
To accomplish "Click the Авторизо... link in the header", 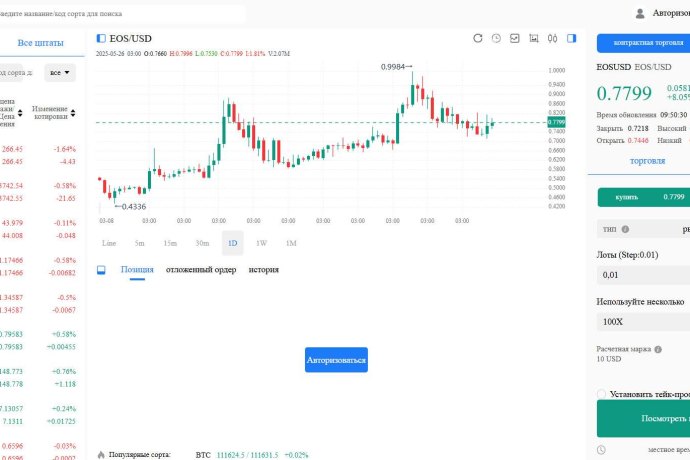I will click(x=671, y=13).
